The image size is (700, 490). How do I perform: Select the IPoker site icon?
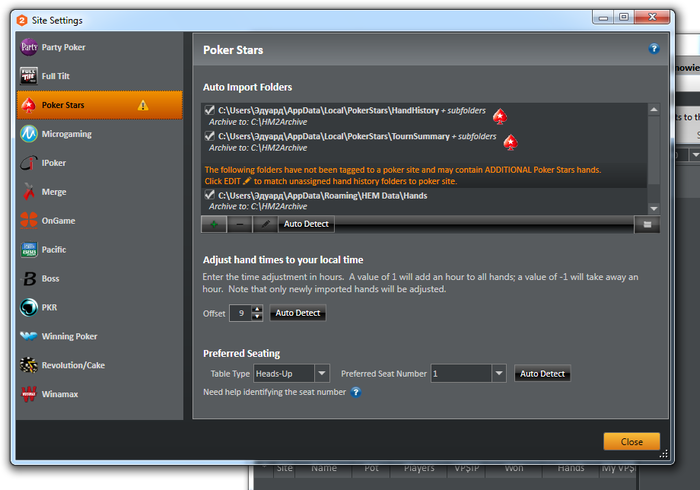[29, 163]
